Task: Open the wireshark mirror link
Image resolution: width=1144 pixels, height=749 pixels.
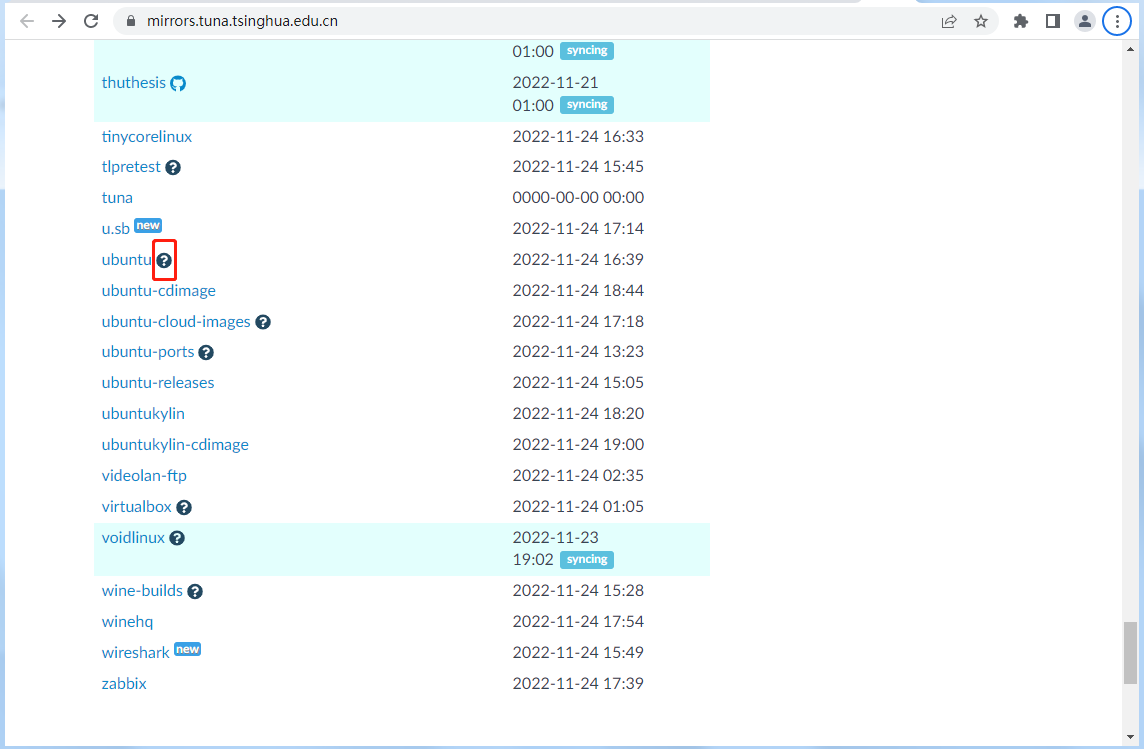Action: coord(135,653)
